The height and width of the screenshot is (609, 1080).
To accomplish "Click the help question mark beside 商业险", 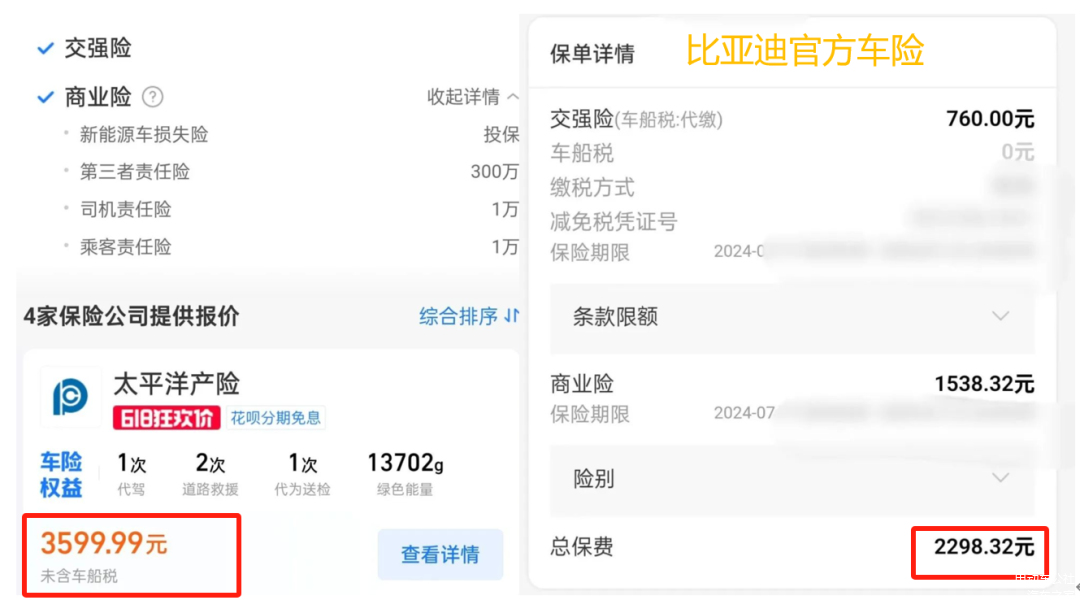I will click(152, 97).
